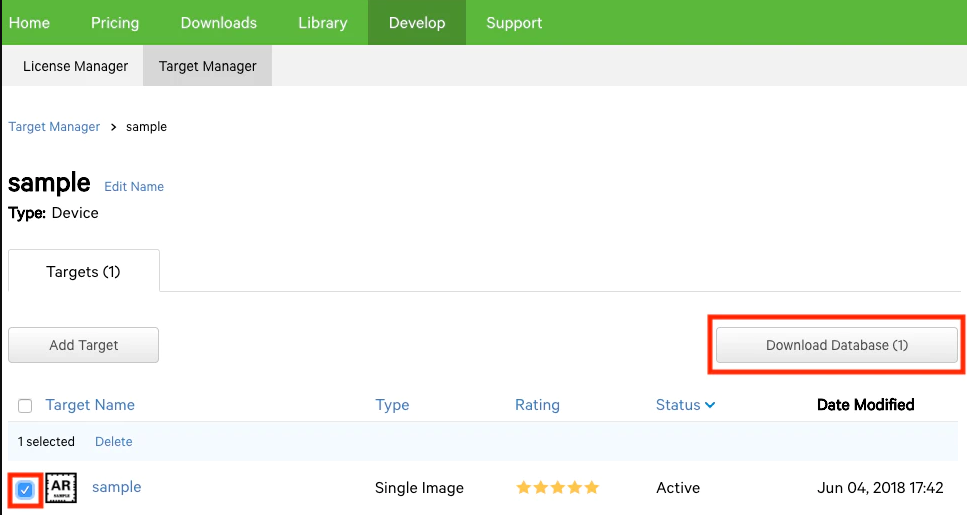The width and height of the screenshot is (967, 515).
Task: Click the AR sample target thumbnail image
Action: [61, 488]
